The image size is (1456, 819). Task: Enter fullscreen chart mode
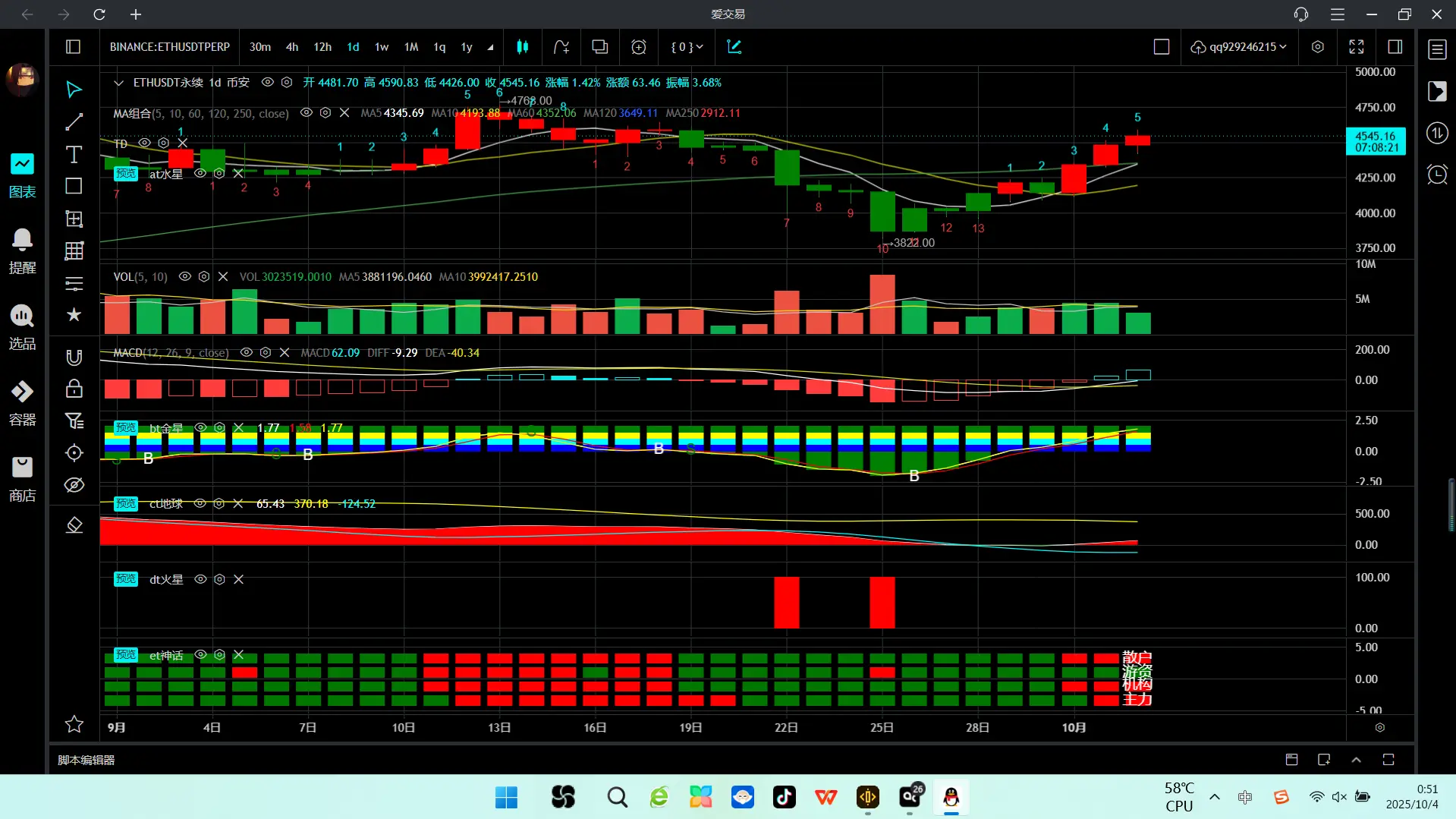1357,47
